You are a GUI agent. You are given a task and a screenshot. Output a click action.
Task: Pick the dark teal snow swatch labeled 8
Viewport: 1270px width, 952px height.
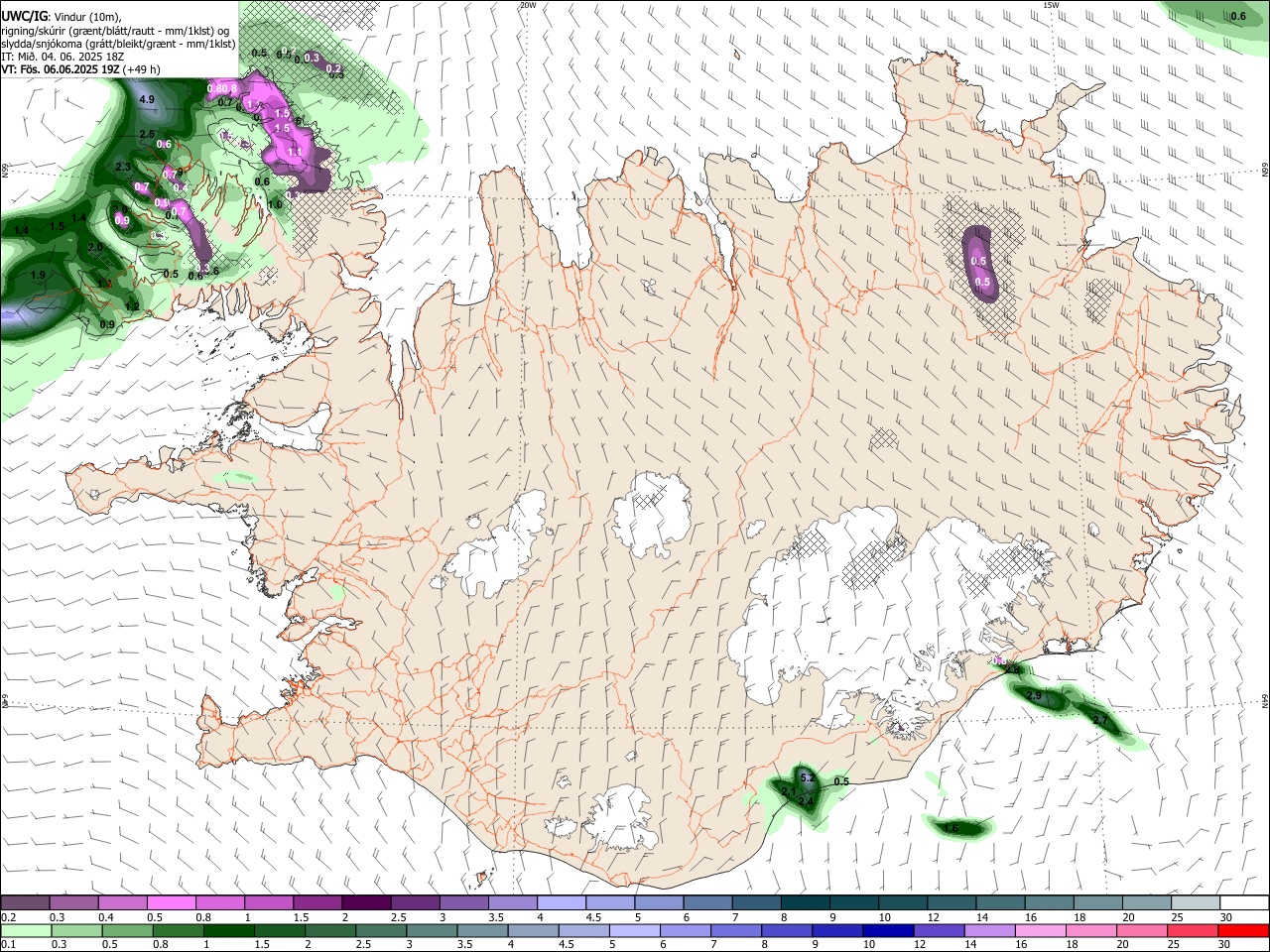(x=805, y=903)
